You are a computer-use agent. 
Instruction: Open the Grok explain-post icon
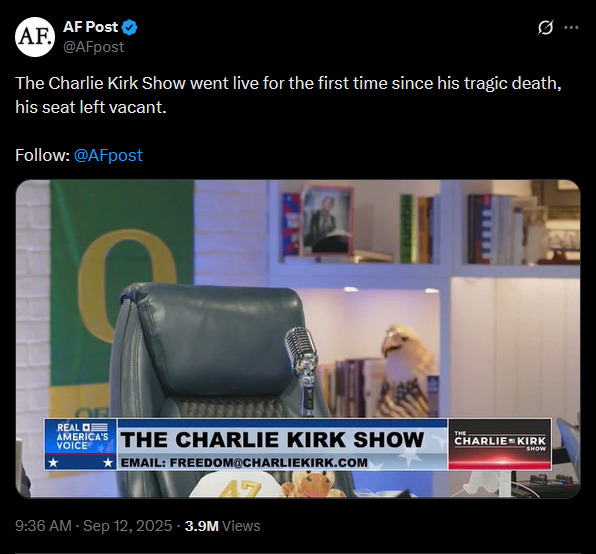point(545,27)
